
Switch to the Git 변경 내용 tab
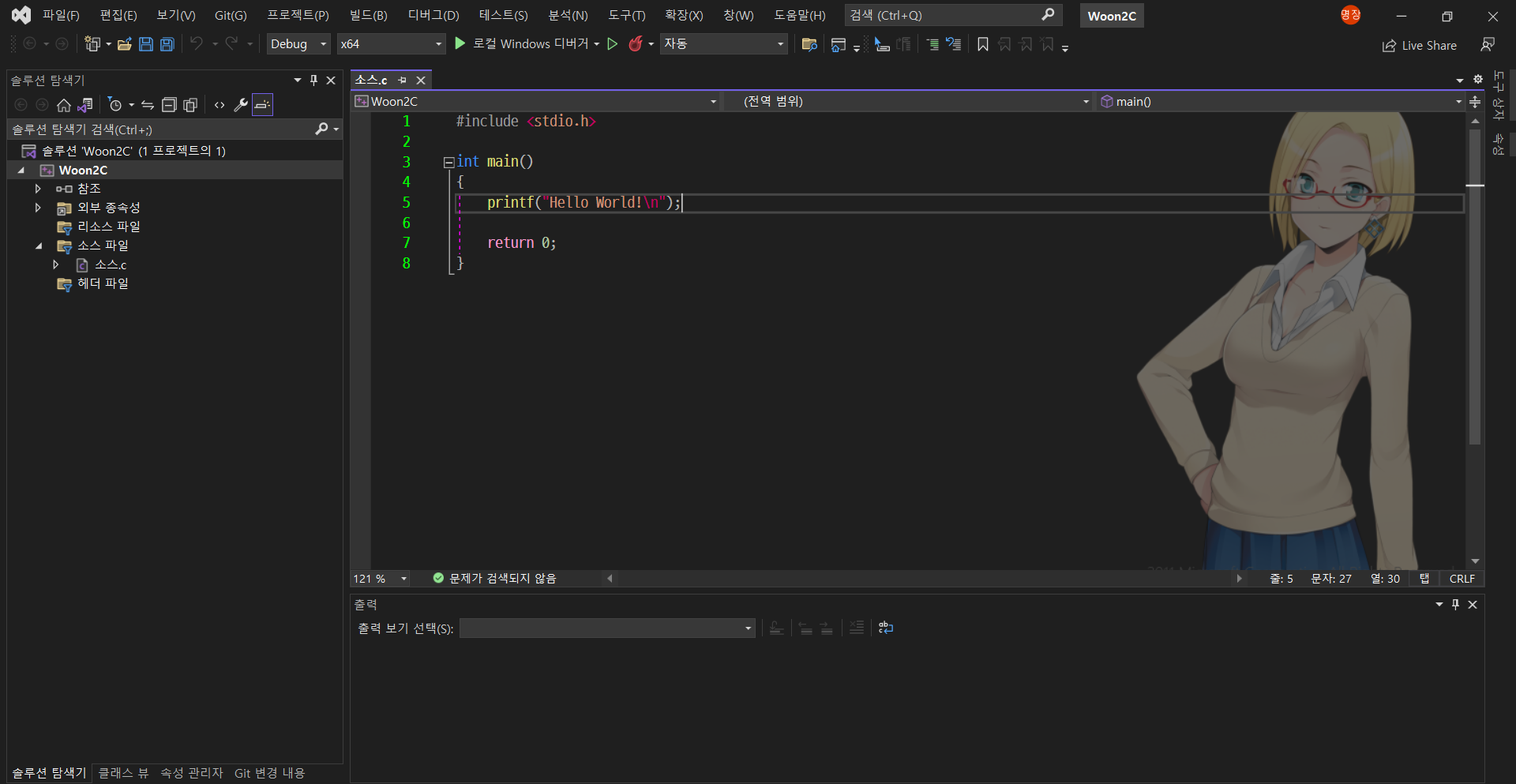click(269, 773)
